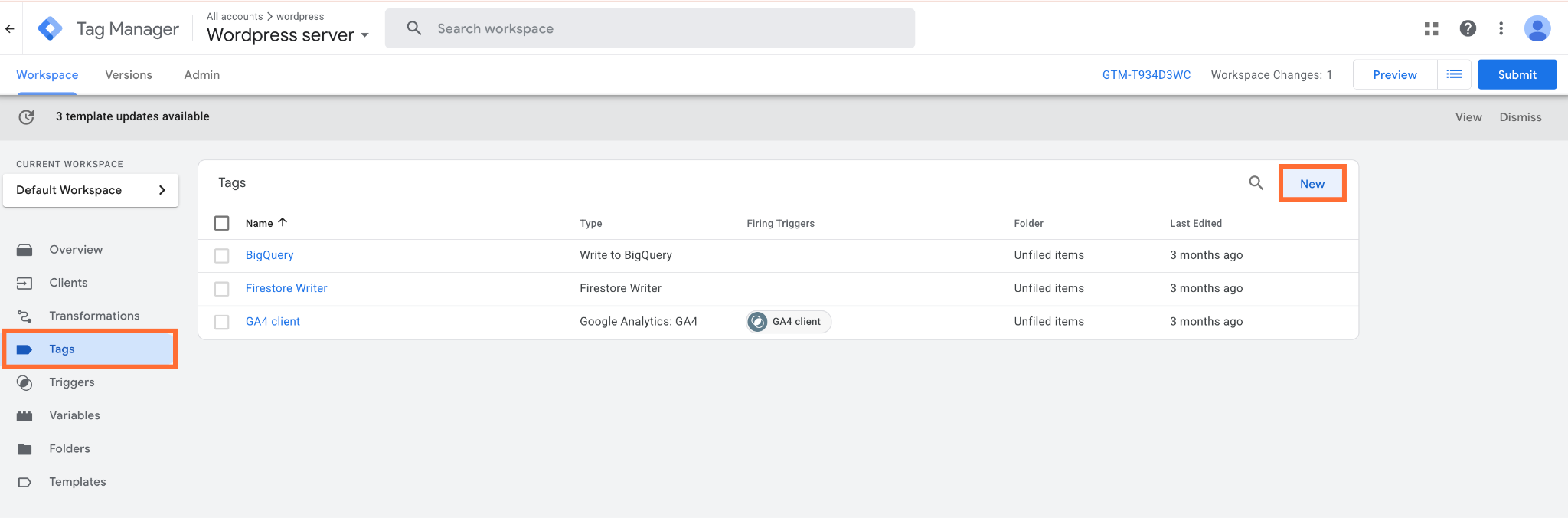
Task: Click the template updates refresh icon
Action: pos(26,116)
